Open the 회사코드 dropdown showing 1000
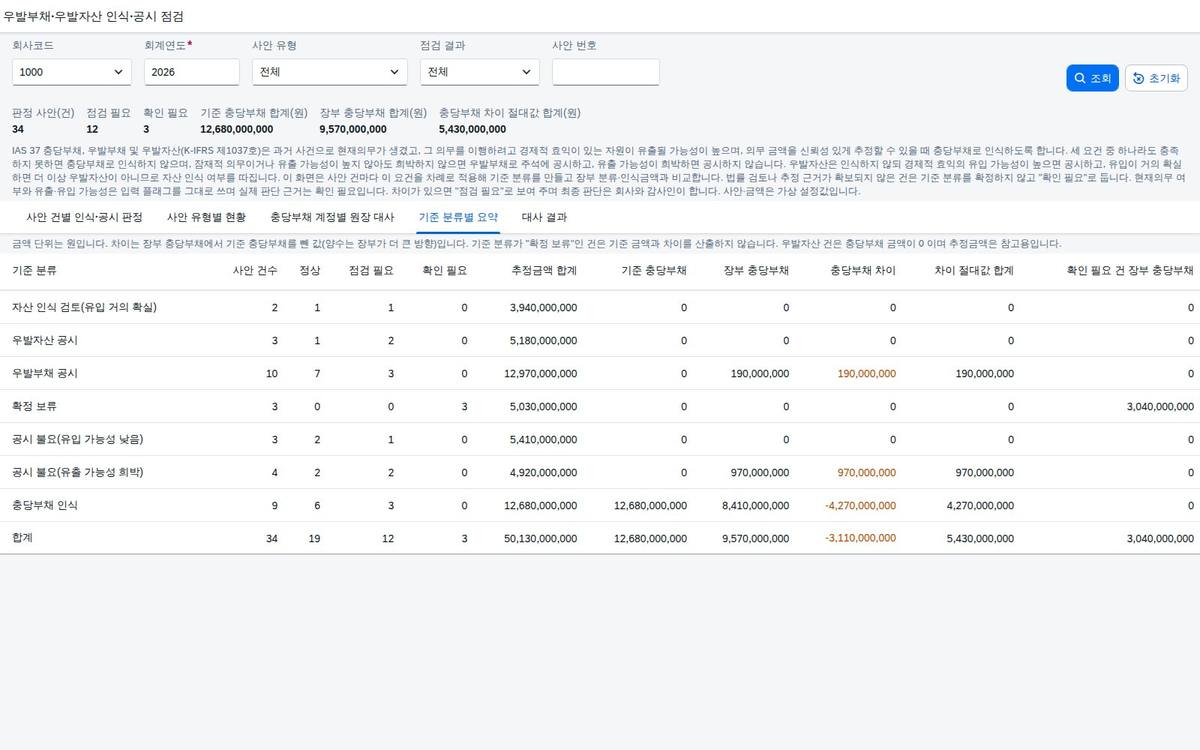The width and height of the screenshot is (1200, 750). click(72, 72)
